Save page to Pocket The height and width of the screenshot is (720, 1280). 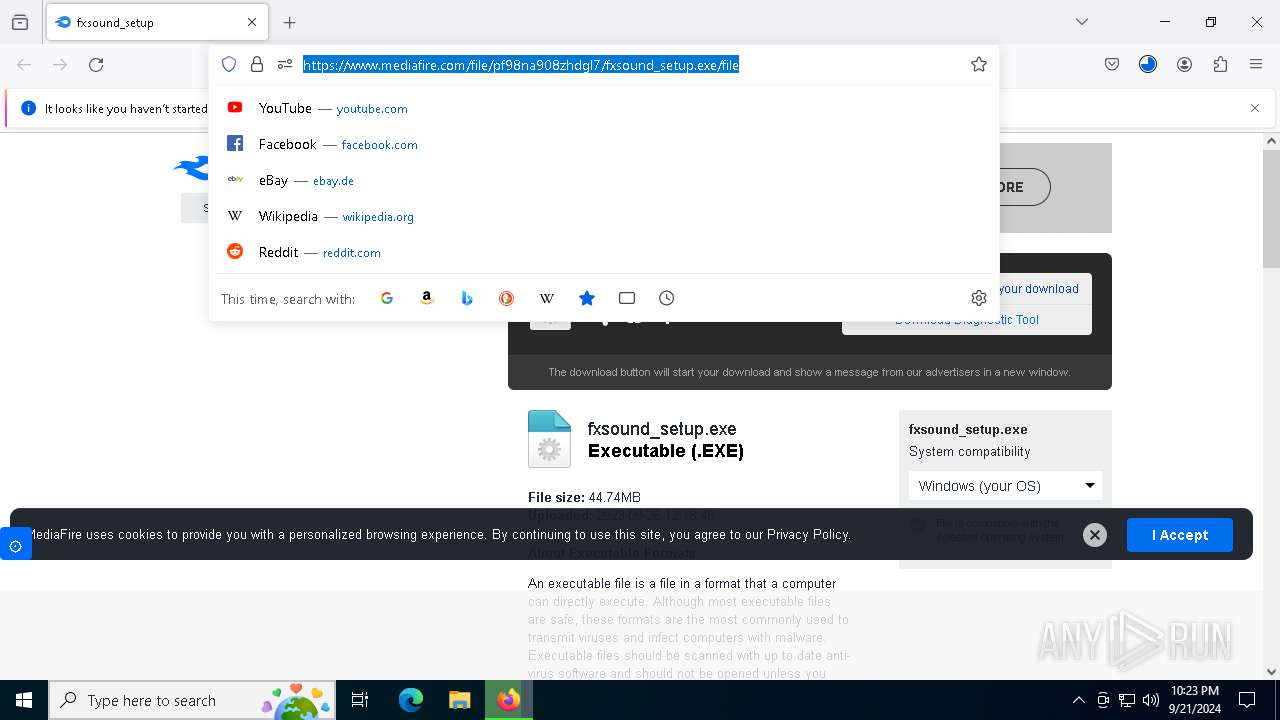tap(1112, 64)
